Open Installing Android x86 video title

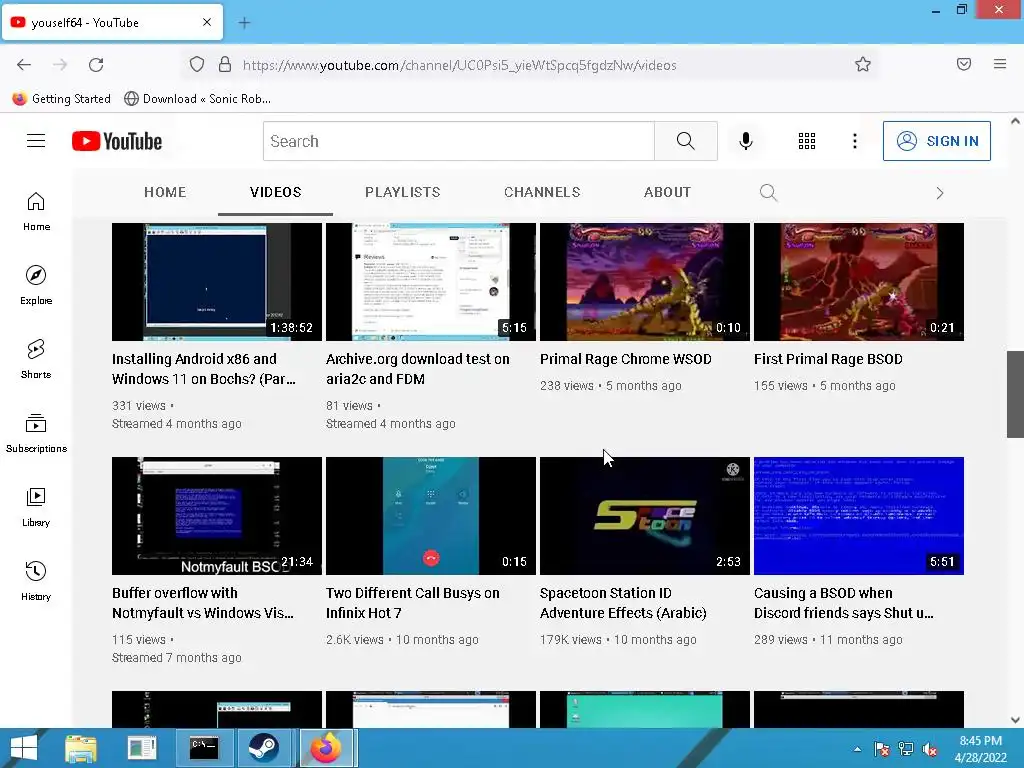point(204,369)
